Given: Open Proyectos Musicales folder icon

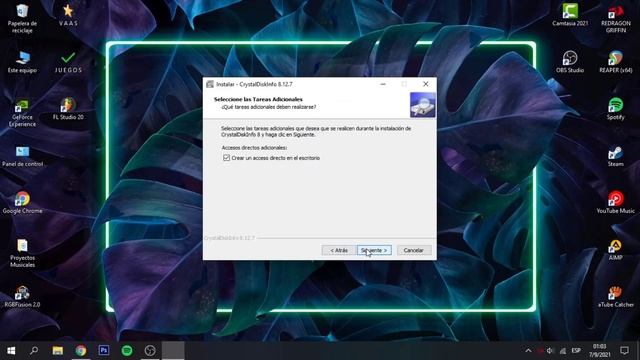Looking at the screenshot, I should [22, 253].
